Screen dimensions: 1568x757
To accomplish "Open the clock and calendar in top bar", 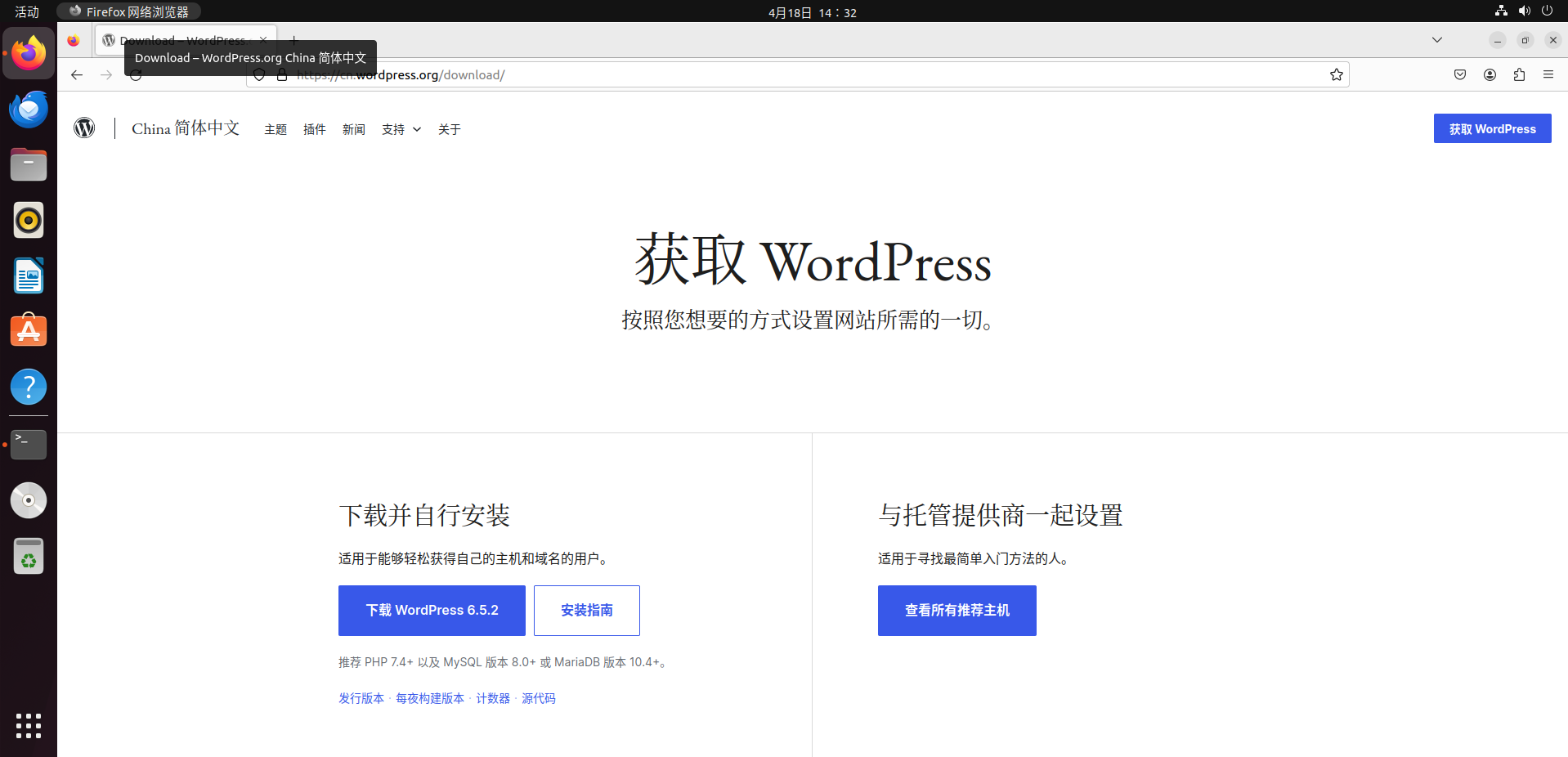I will (813, 12).
